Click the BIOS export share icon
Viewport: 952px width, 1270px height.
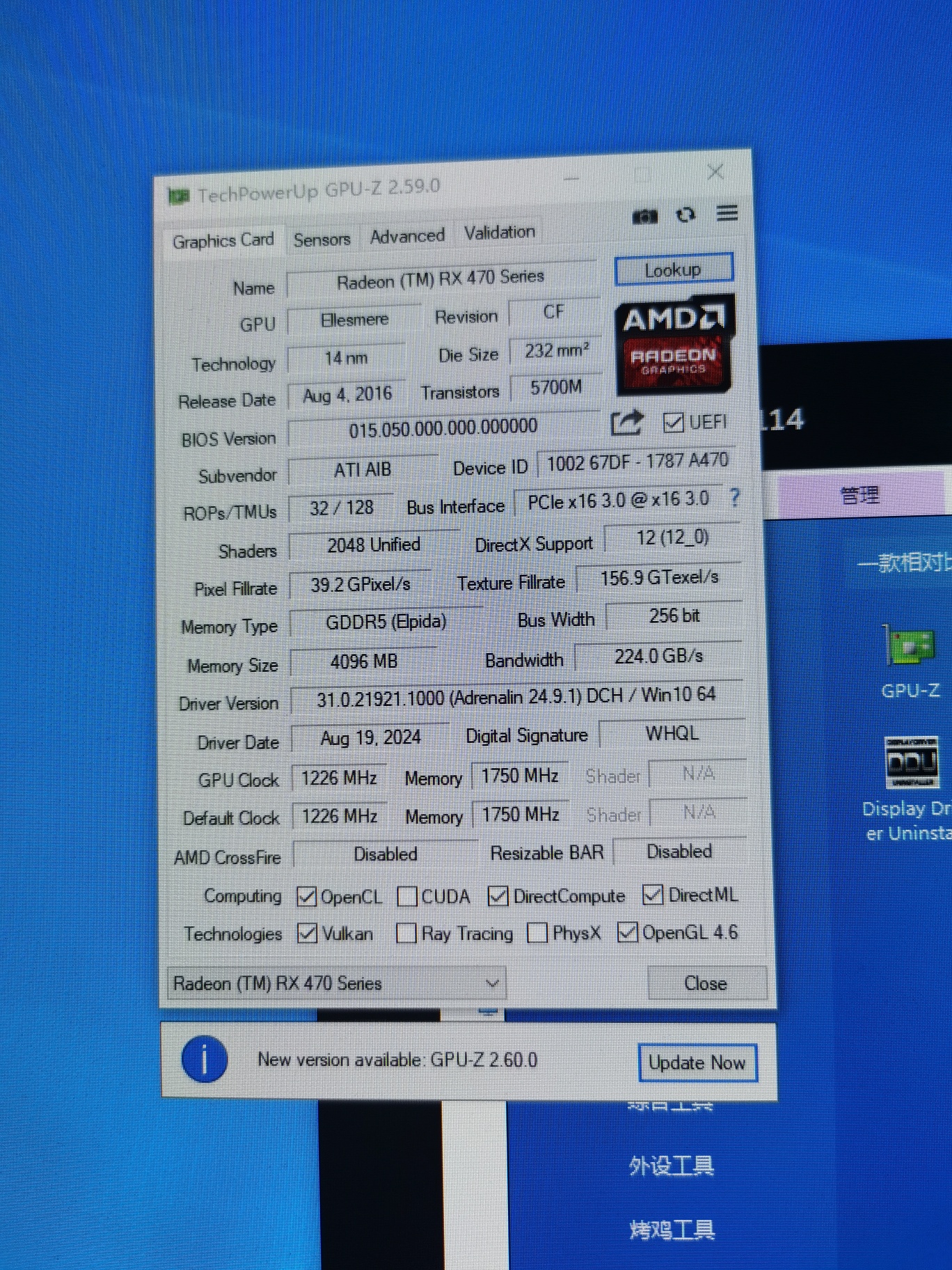(626, 423)
